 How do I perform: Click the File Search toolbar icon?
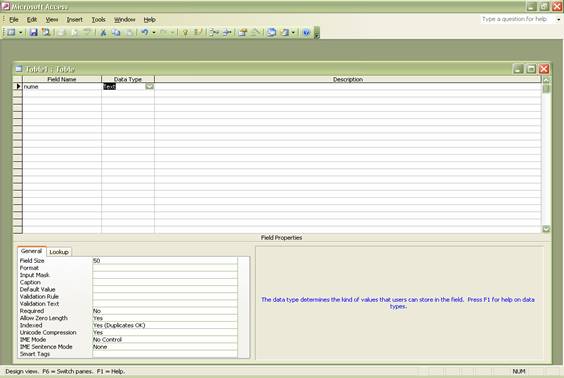tap(46, 33)
